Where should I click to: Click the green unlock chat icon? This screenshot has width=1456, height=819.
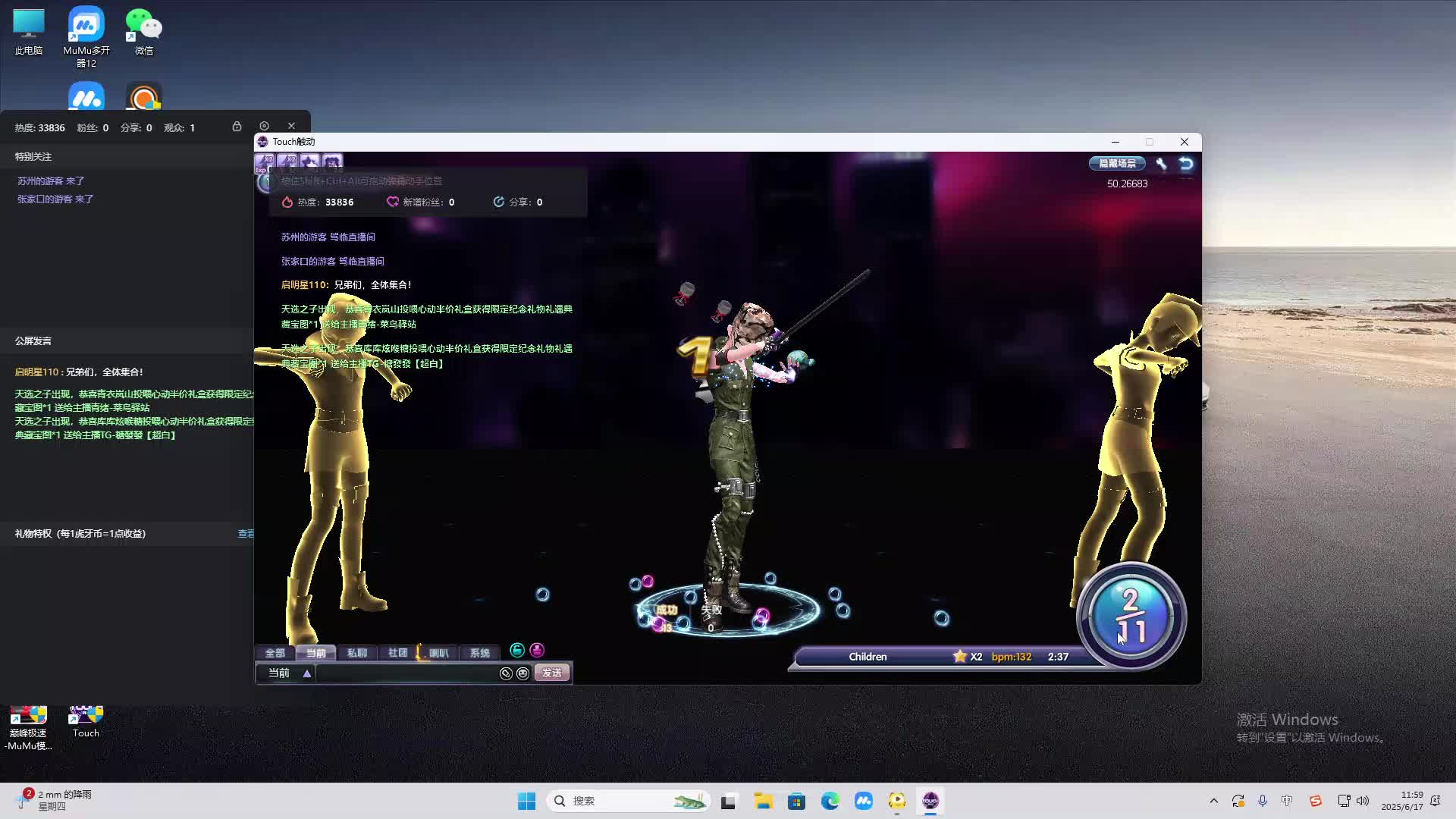[x=517, y=651]
